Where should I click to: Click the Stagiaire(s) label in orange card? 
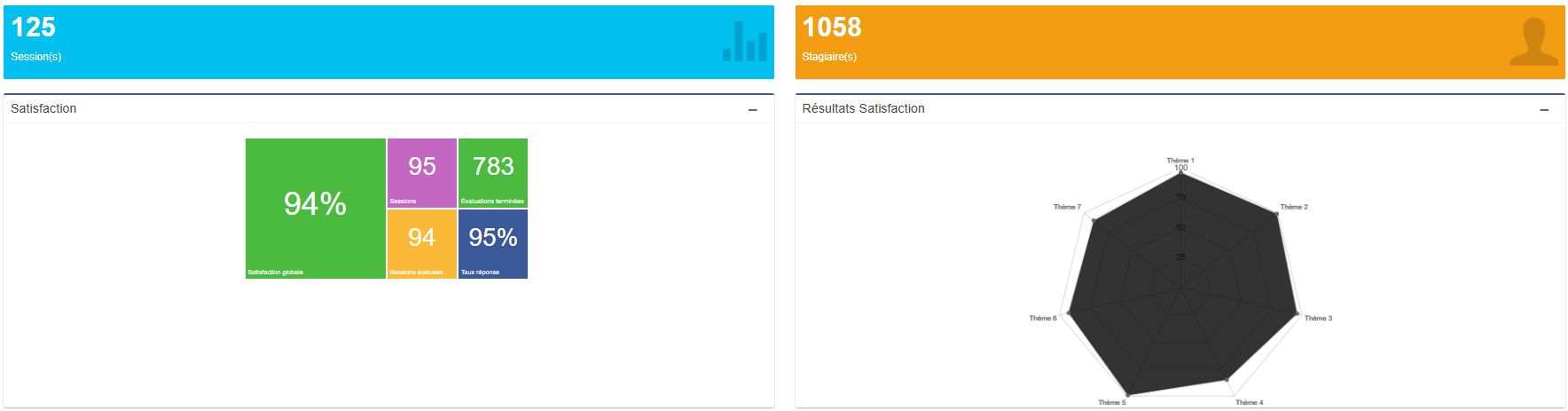[x=829, y=57]
